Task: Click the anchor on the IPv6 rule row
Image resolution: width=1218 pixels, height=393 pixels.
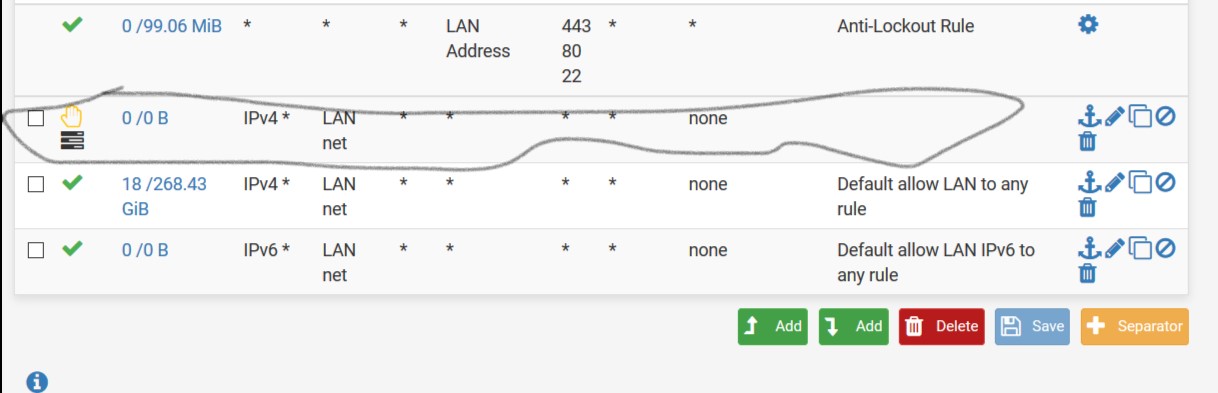Action: 1088,248
